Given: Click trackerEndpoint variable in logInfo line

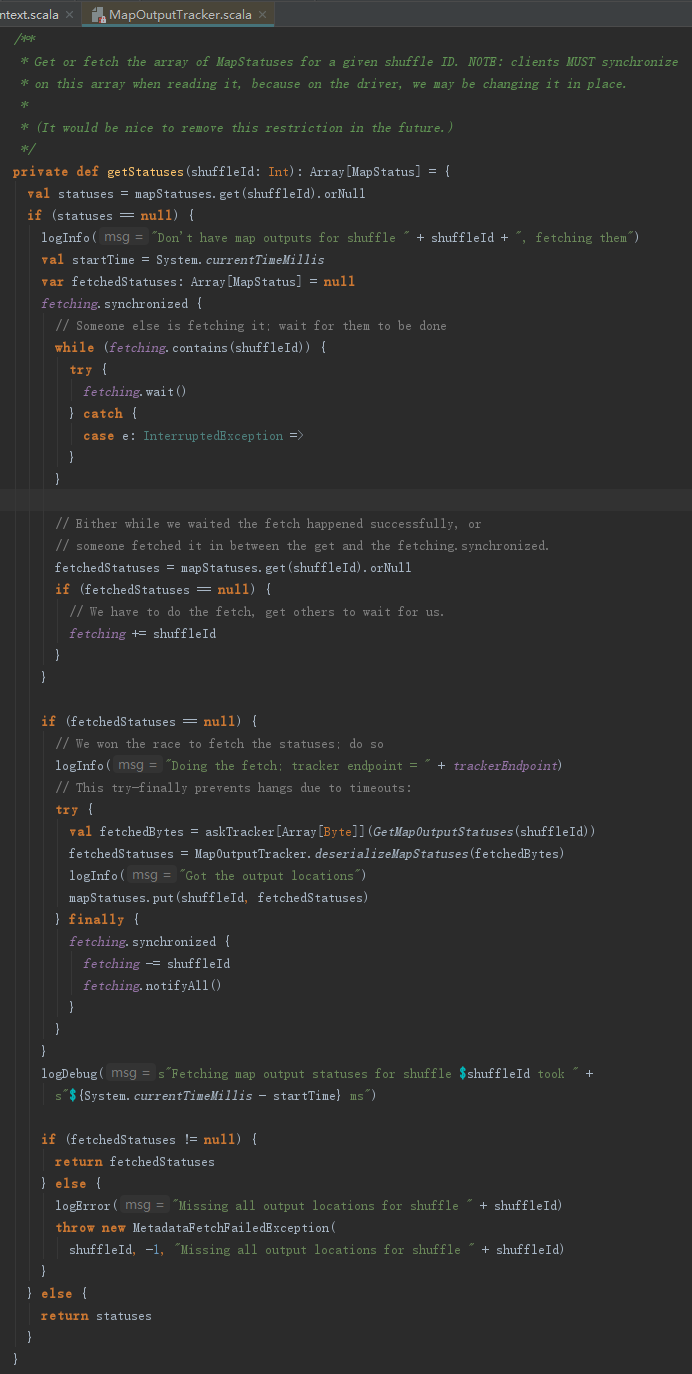Looking at the screenshot, I should click(x=507, y=766).
